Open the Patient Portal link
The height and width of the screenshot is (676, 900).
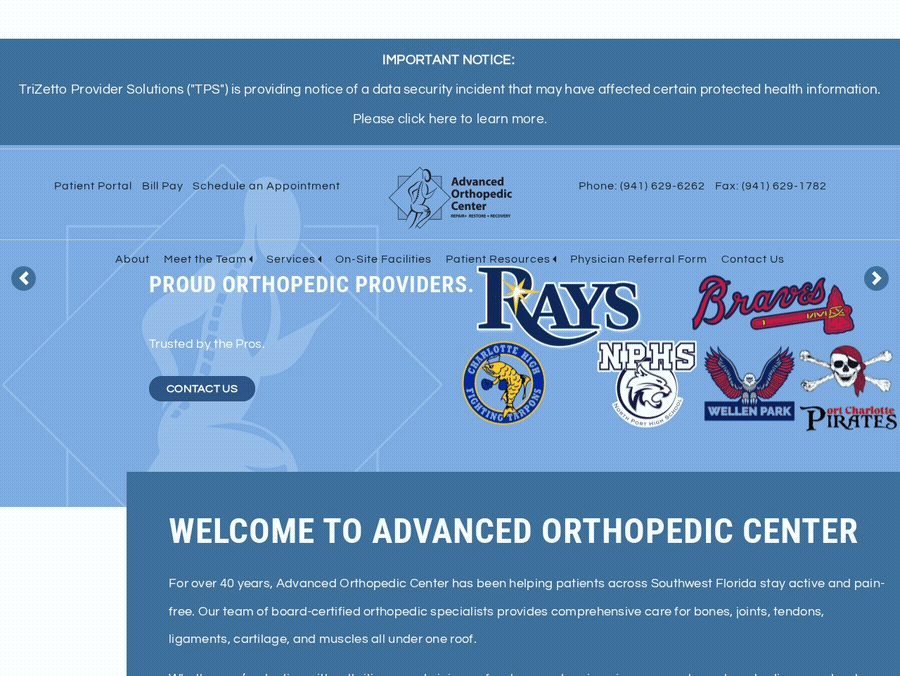(x=93, y=186)
